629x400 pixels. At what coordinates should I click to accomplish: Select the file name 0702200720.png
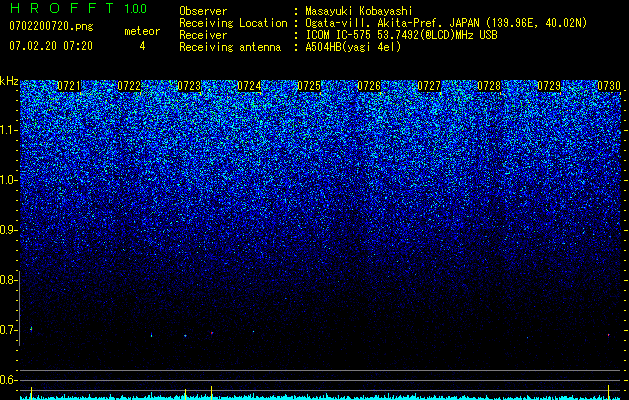pos(51,26)
